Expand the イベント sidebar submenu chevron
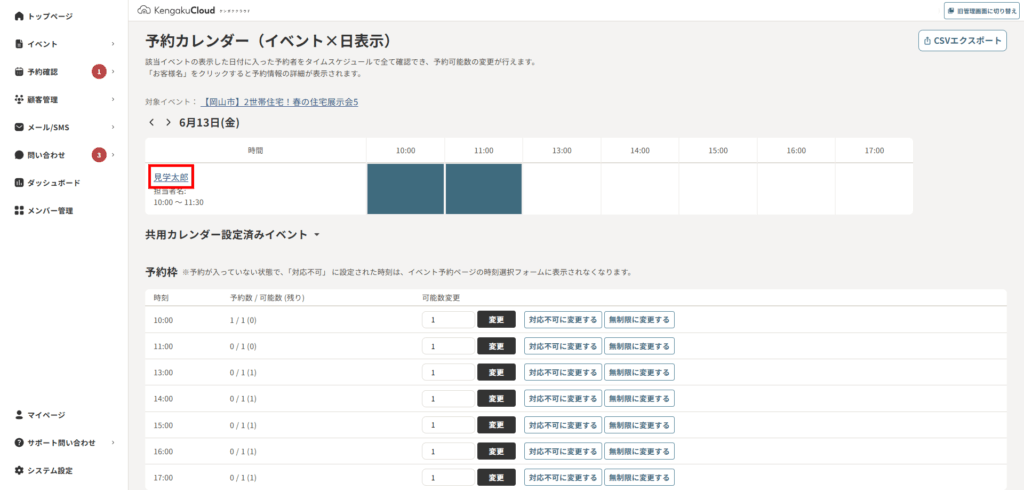1024x490 pixels. coord(113,44)
